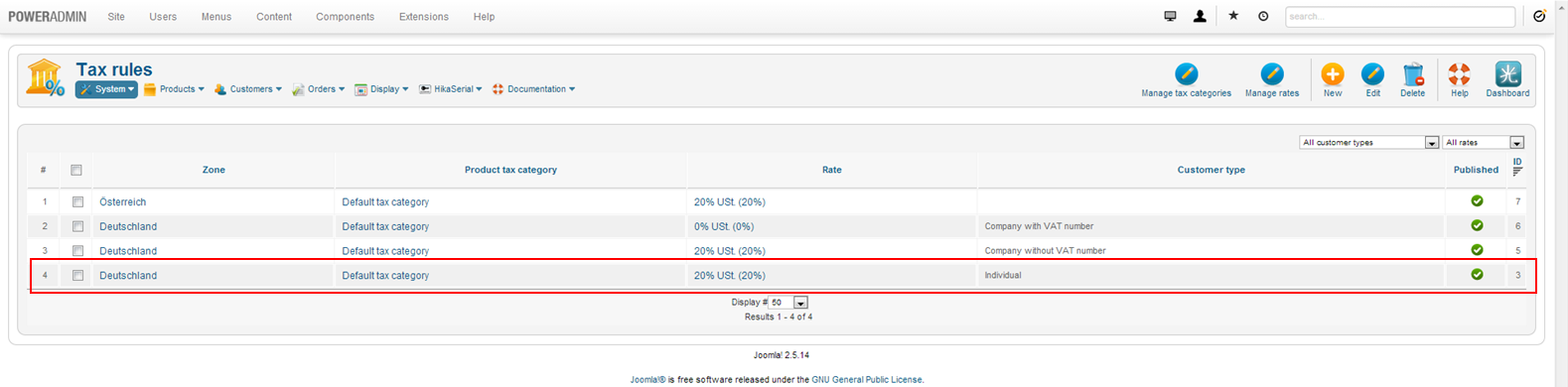Tick checkbox for row 3 Deutschland

click(77, 251)
